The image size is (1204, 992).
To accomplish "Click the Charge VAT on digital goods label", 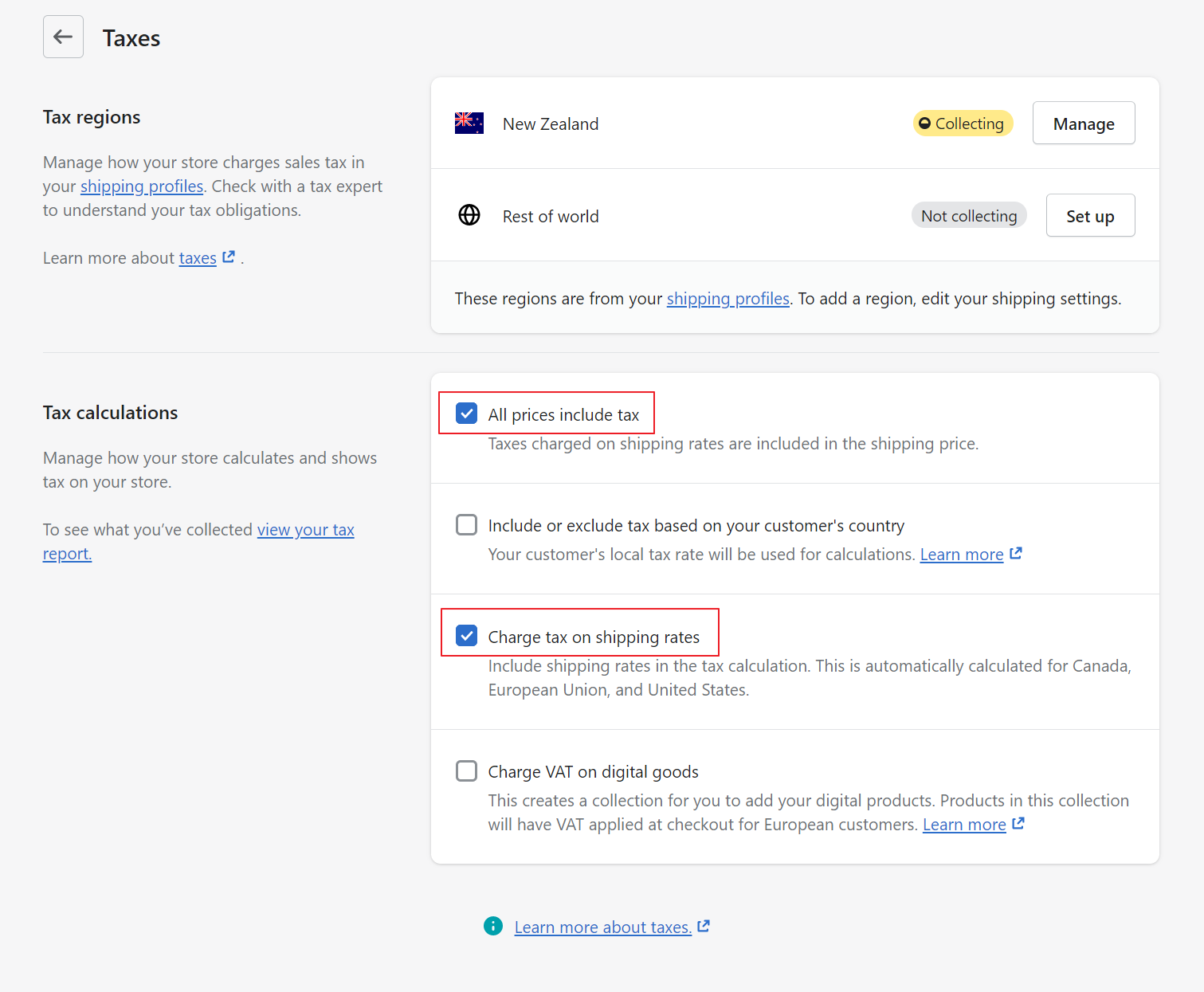I will pos(594,772).
